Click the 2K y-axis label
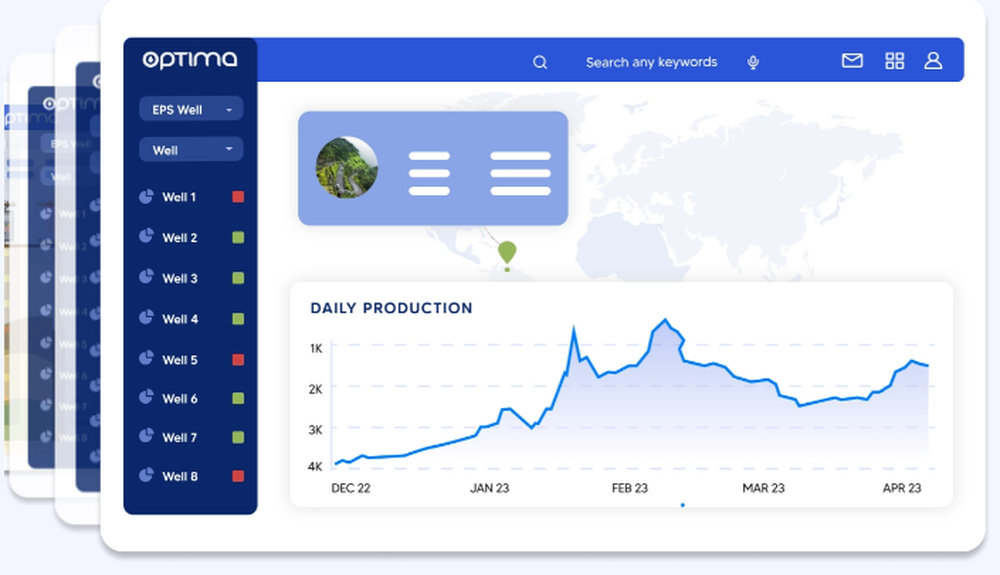Image resolution: width=1000 pixels, height=575 pixels. 316,389
